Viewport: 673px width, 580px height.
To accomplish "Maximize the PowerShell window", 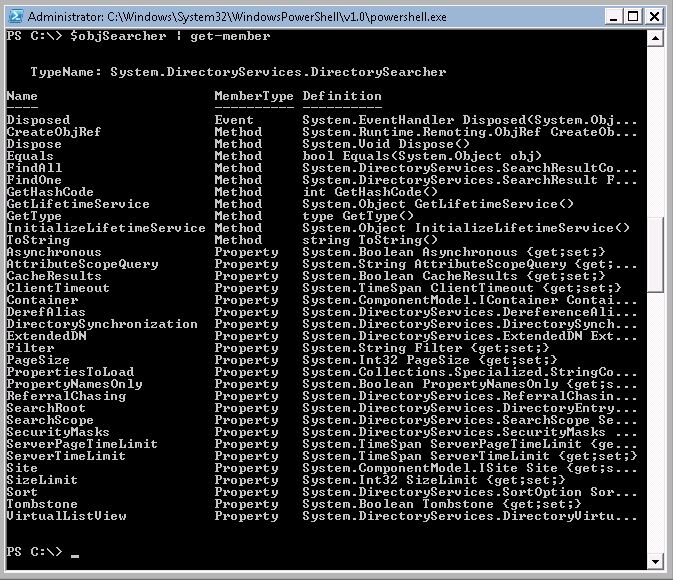I will (x=633, y=17).
